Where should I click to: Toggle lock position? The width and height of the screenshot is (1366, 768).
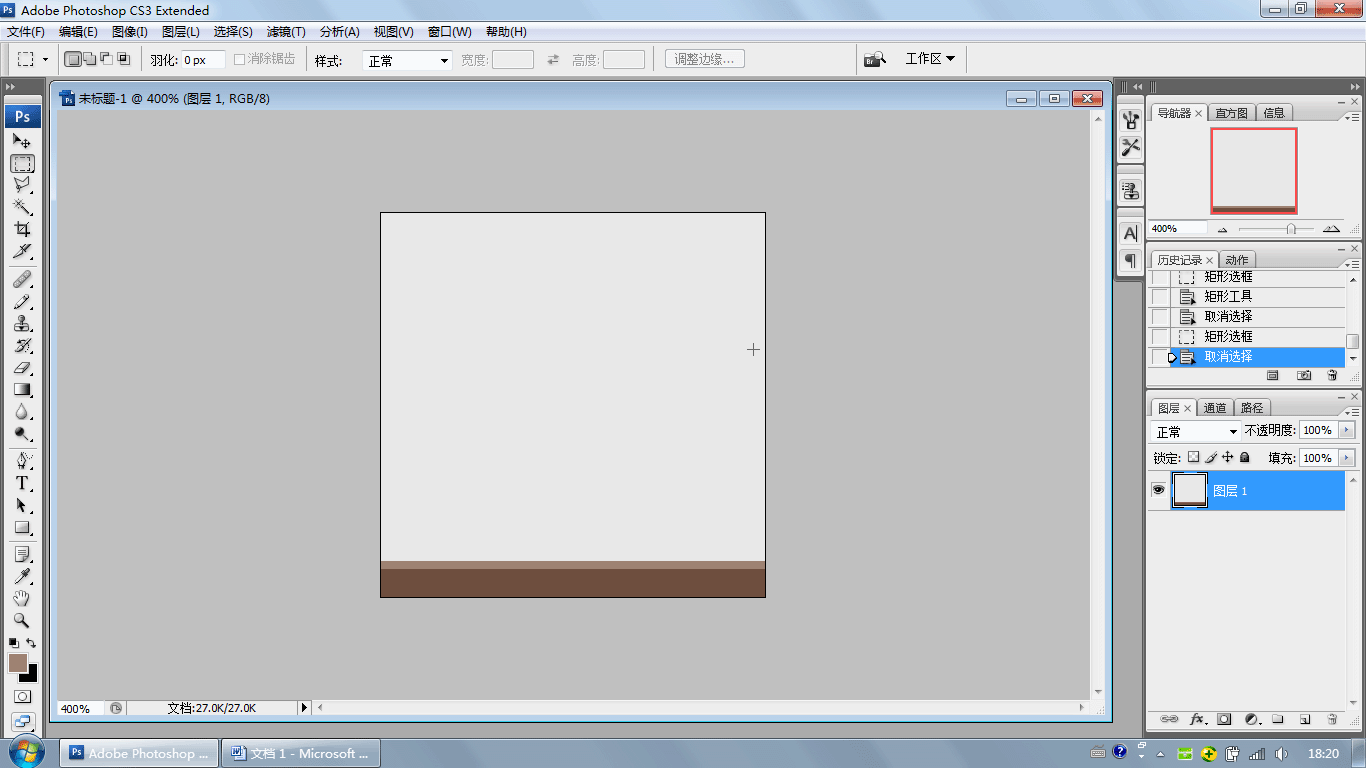coord(1228,457)
